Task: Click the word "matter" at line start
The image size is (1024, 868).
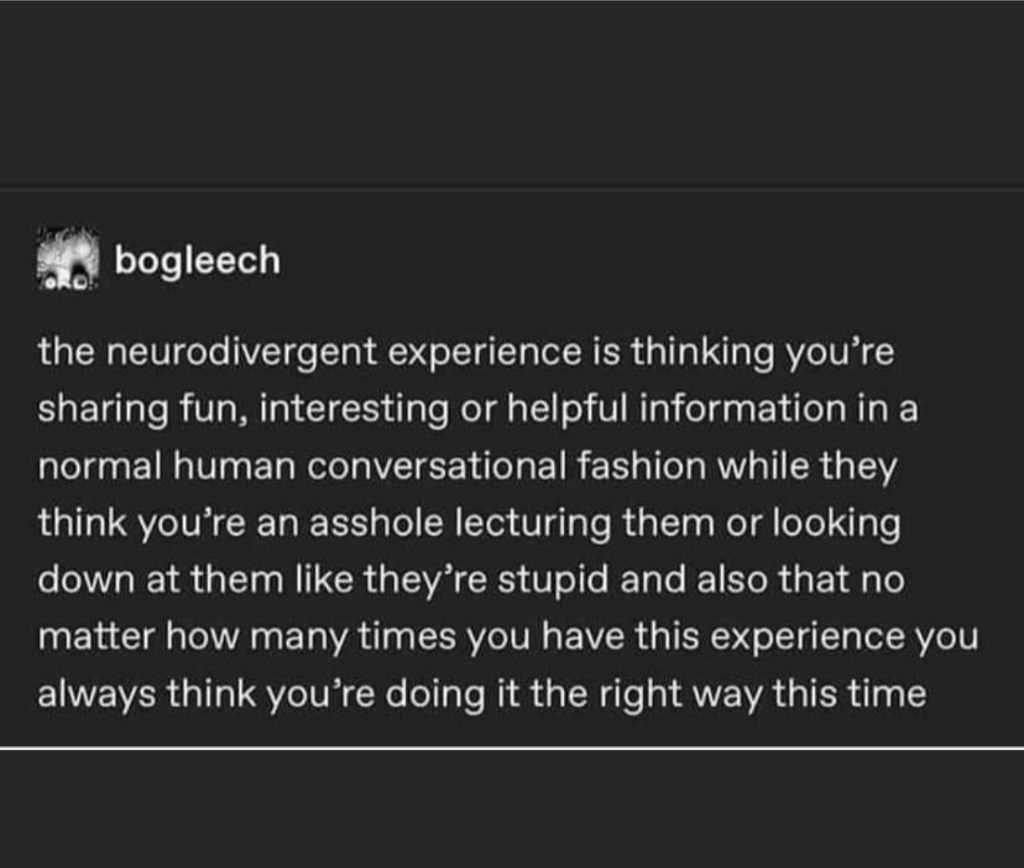Action: tap(96, 637)
